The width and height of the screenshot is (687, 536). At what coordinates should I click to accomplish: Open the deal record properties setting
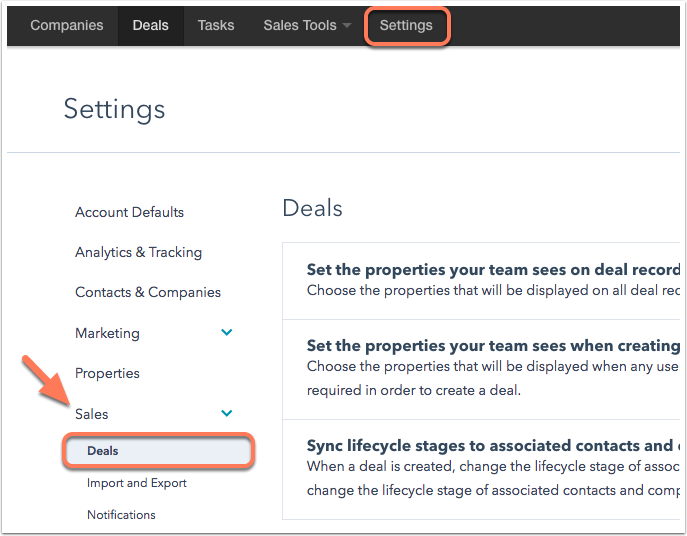click(x=481, y=280)
